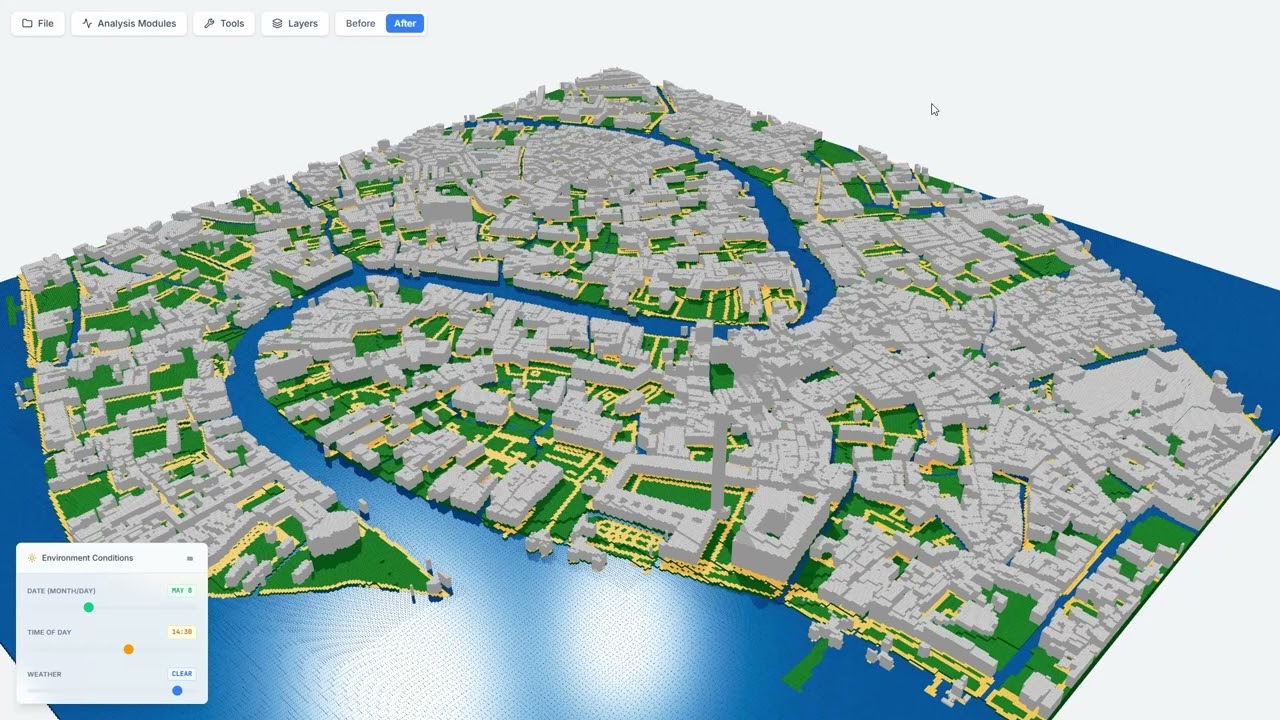The image size is (1280, 720).
Task: Select the After view toggle
Action: [x=405, y=23]
